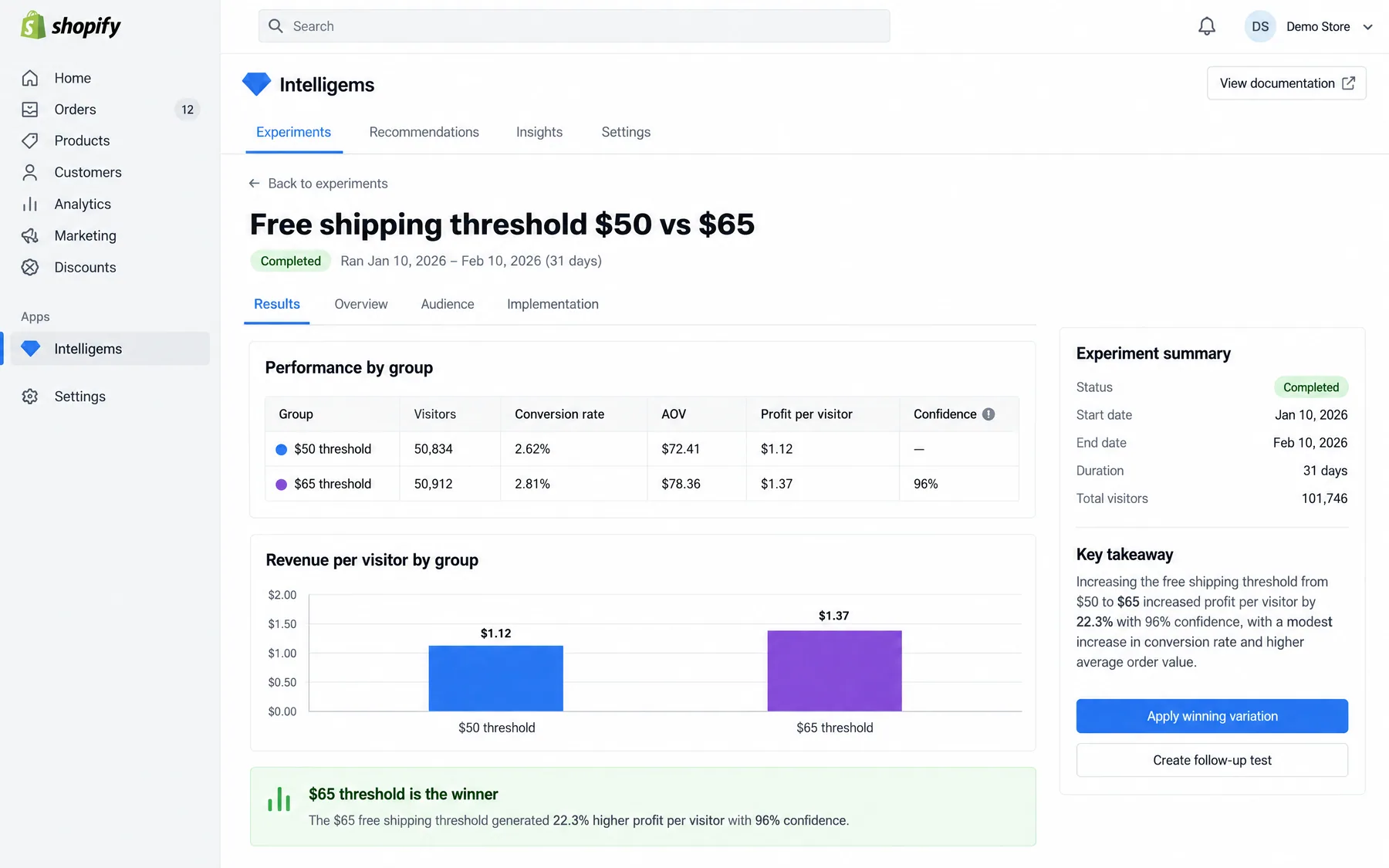Screen dimensions: 1389x868
Task: Click the Total visitors 101,746 value
Action: point(1324,498)
